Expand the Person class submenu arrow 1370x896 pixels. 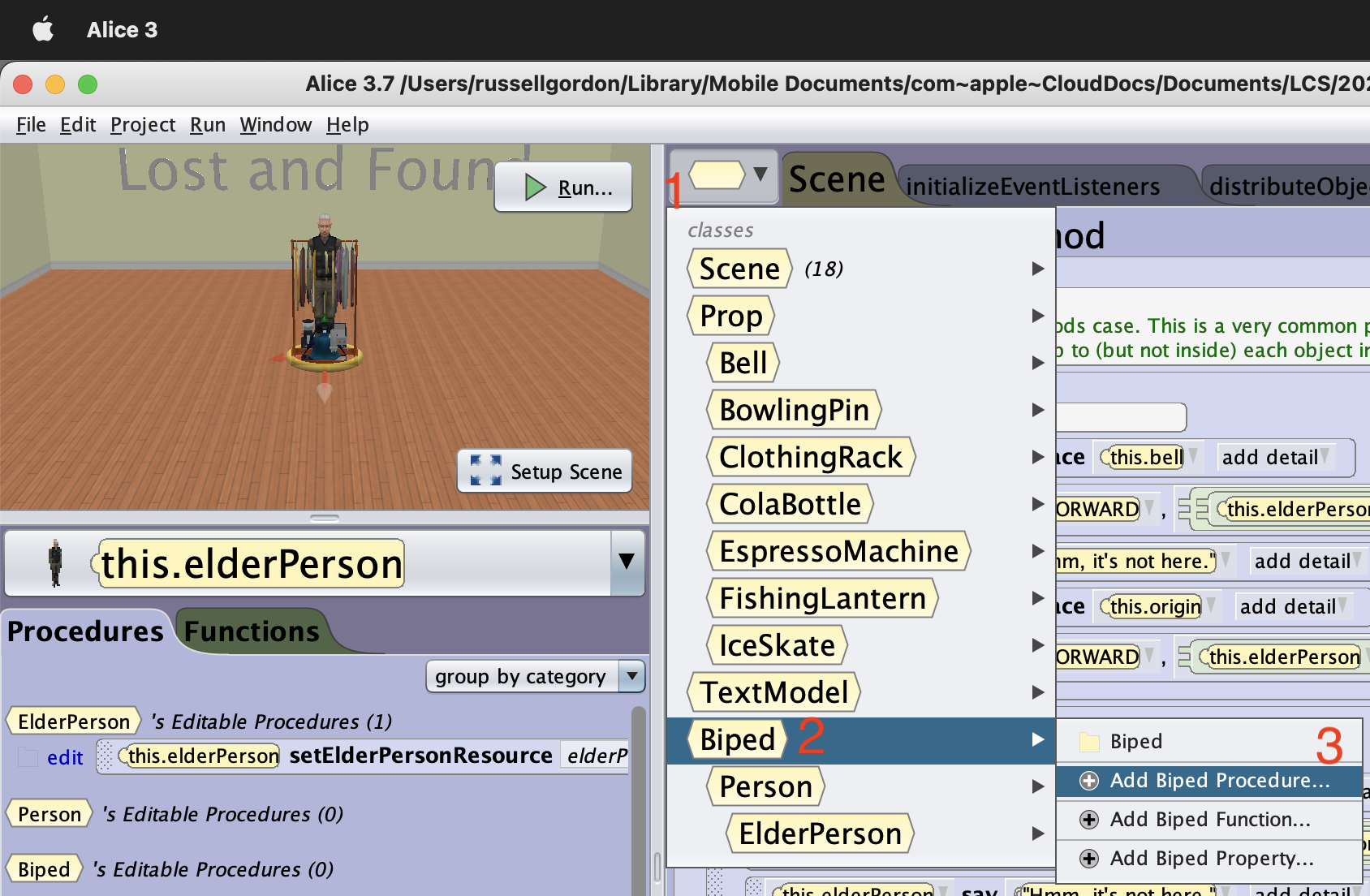[x=1038, y=786]
